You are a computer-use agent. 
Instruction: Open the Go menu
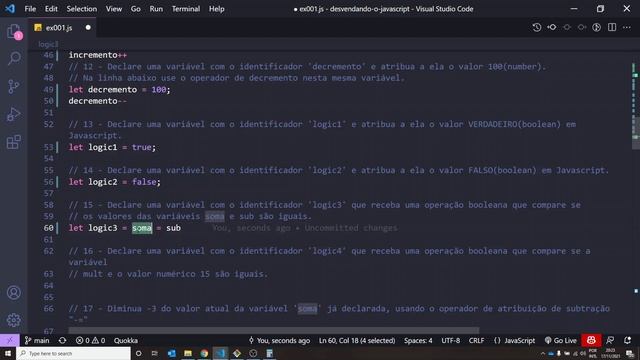(x=136, y=9)
